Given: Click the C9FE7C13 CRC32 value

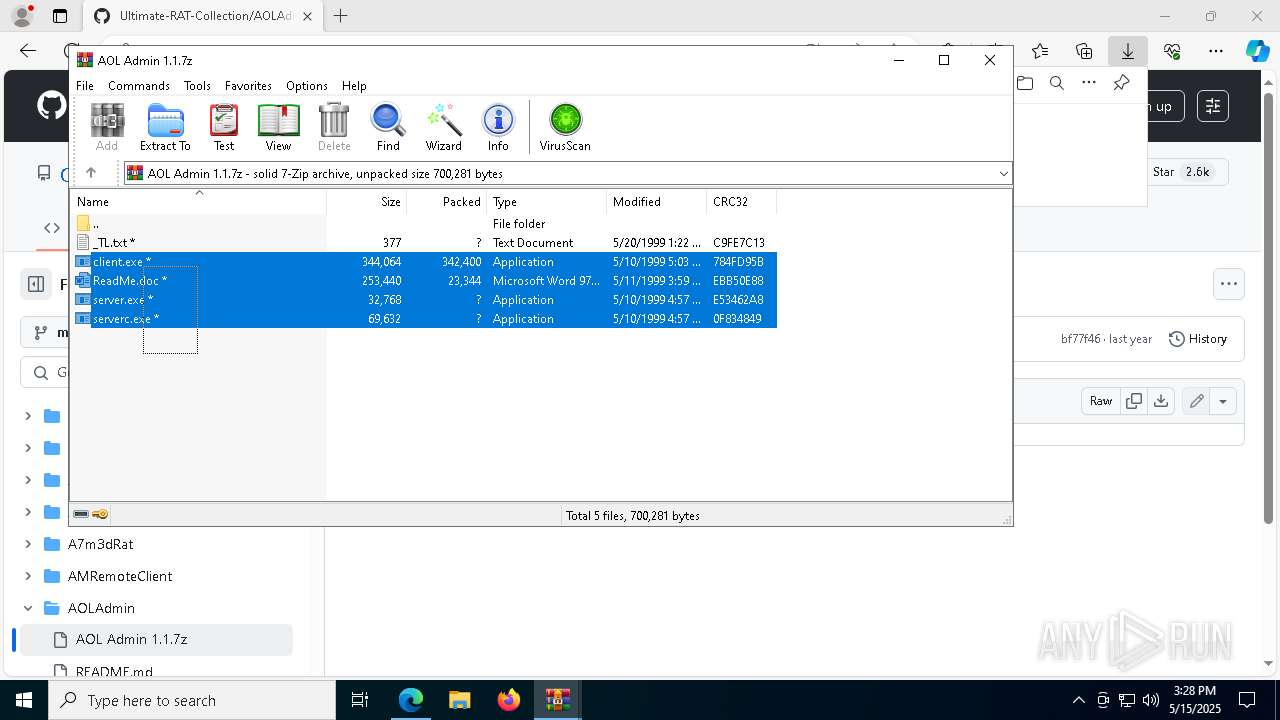Looking at the screenshot, I should [x=739, y=243].
